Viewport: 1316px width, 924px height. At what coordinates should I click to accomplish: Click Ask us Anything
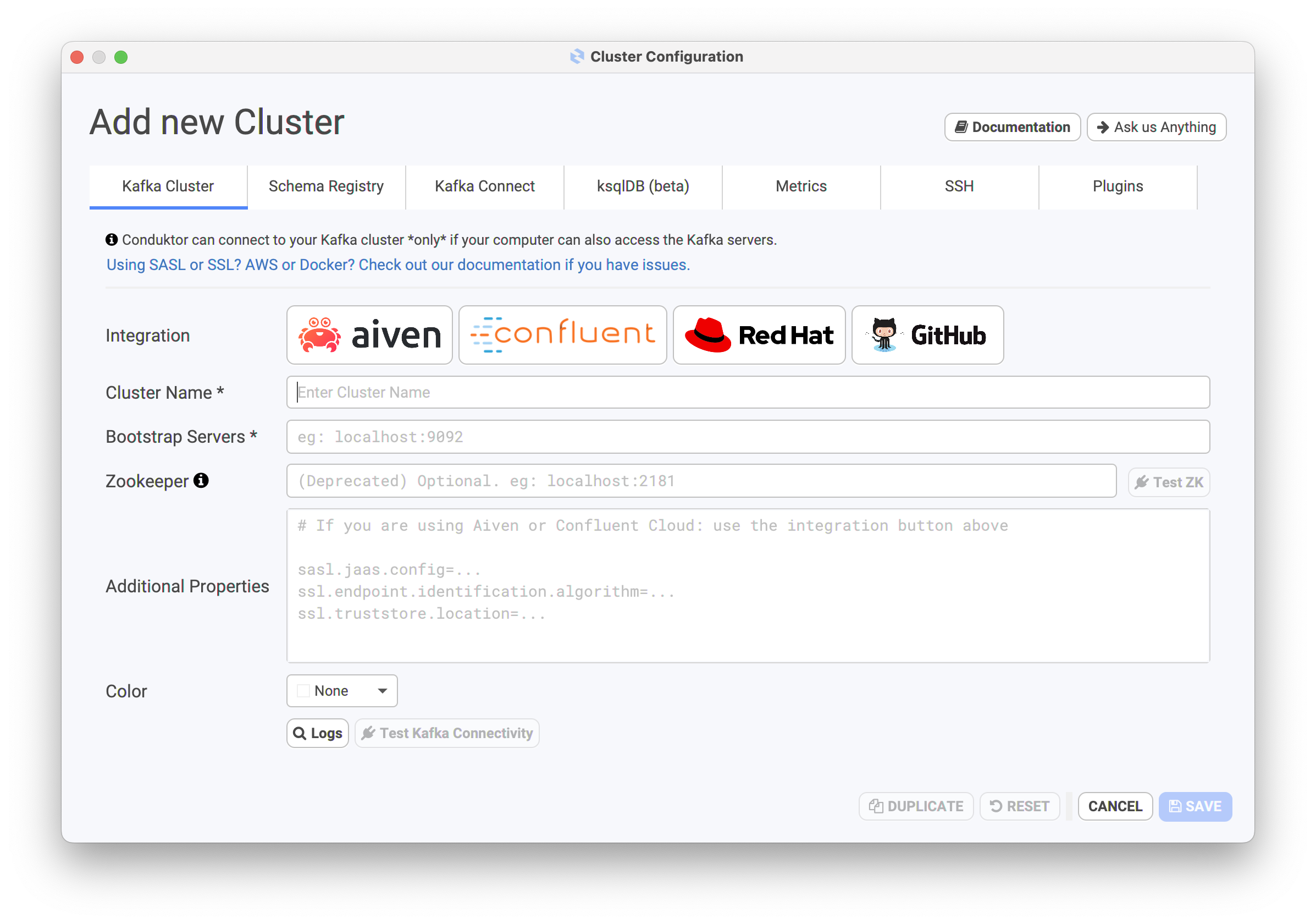[1156, 127]
